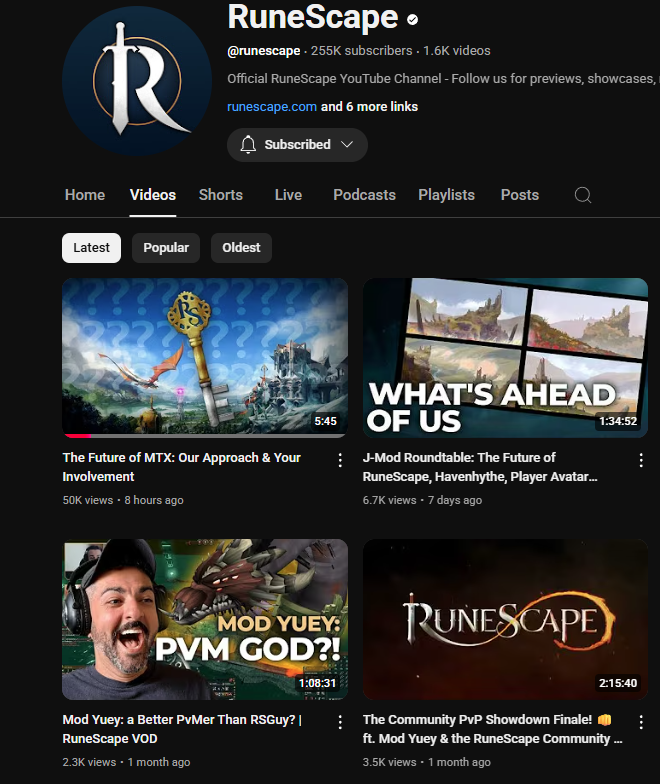Select the Videos tab
Viewport: 660px width, 784px height.
coord(153,195)
